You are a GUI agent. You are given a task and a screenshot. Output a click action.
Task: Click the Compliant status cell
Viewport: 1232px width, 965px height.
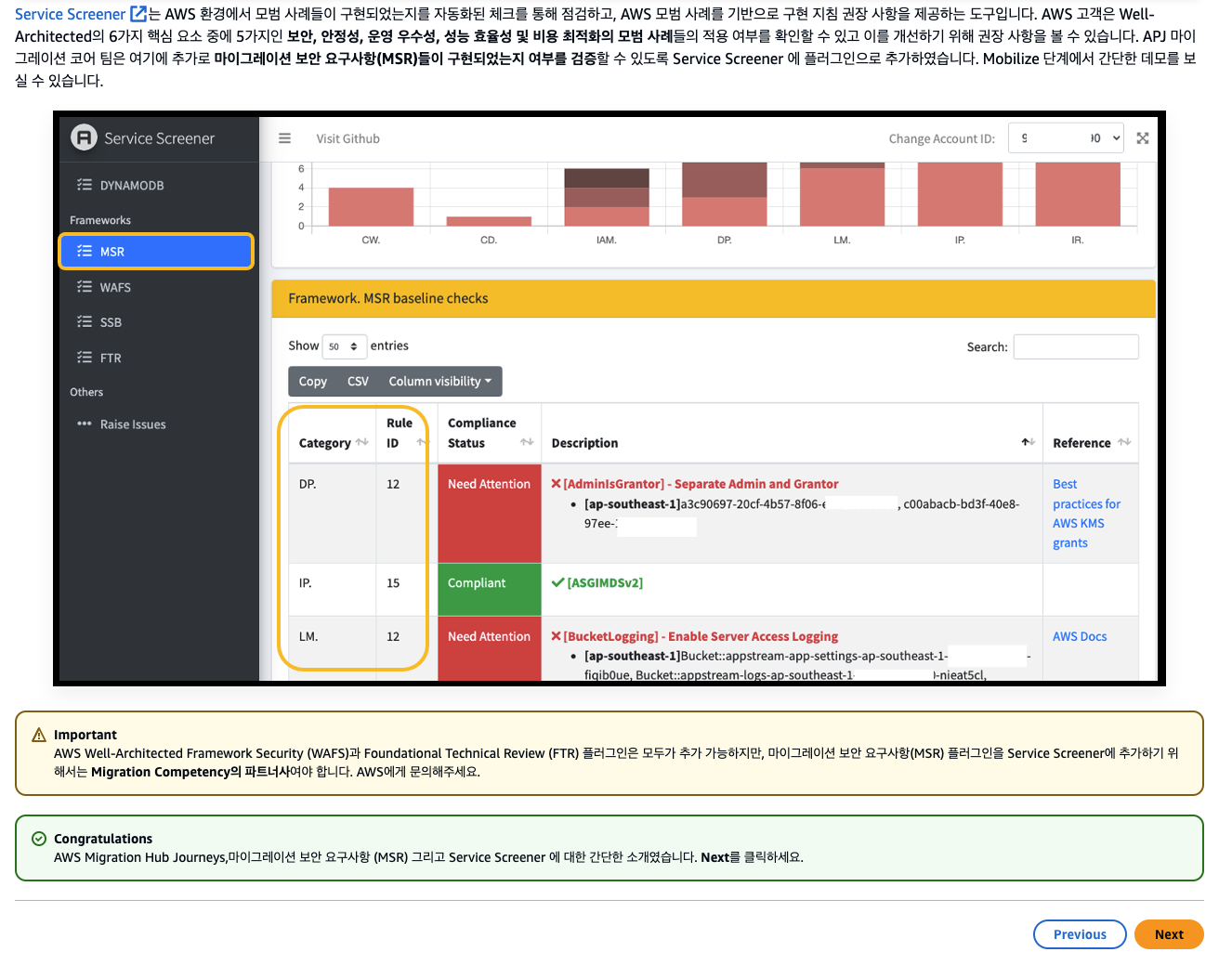[x=490, y=589]
